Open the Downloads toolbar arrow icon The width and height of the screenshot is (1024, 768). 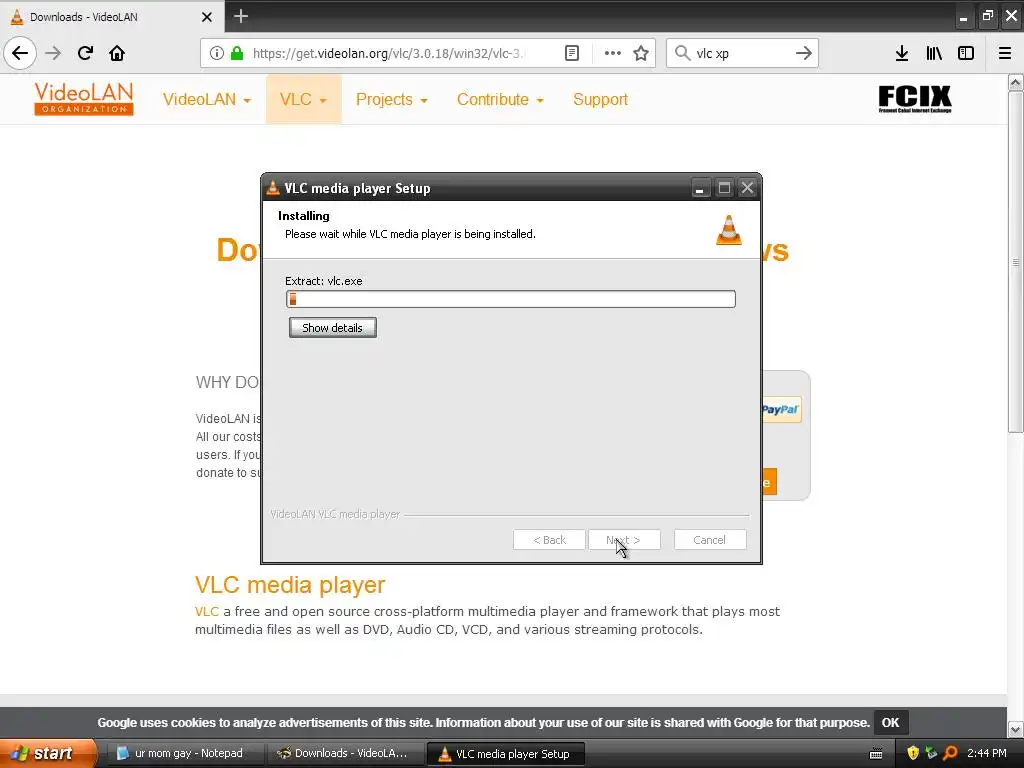coord(902,53)
